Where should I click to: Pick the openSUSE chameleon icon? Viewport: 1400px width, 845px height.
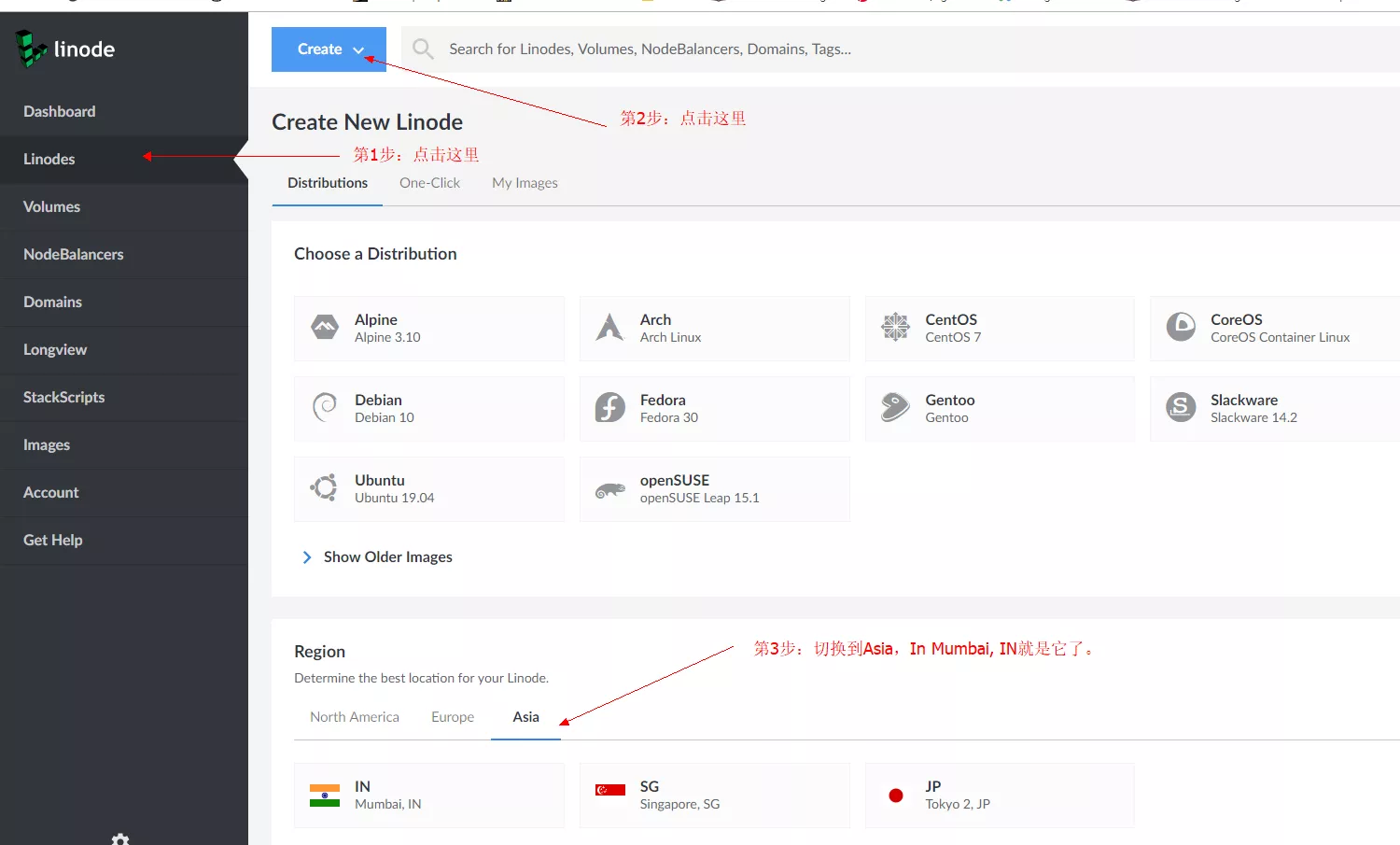[x=609, y=489]
